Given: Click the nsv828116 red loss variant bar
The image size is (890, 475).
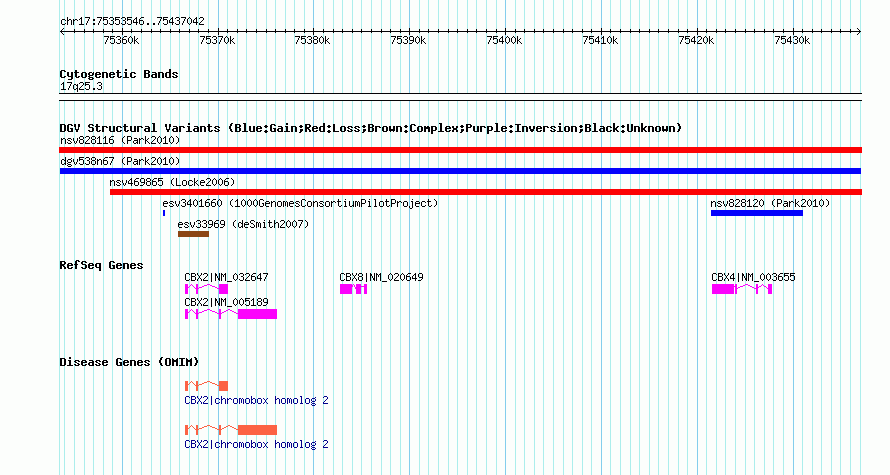Looking at the screenshot, I should (x=460, y=150).
